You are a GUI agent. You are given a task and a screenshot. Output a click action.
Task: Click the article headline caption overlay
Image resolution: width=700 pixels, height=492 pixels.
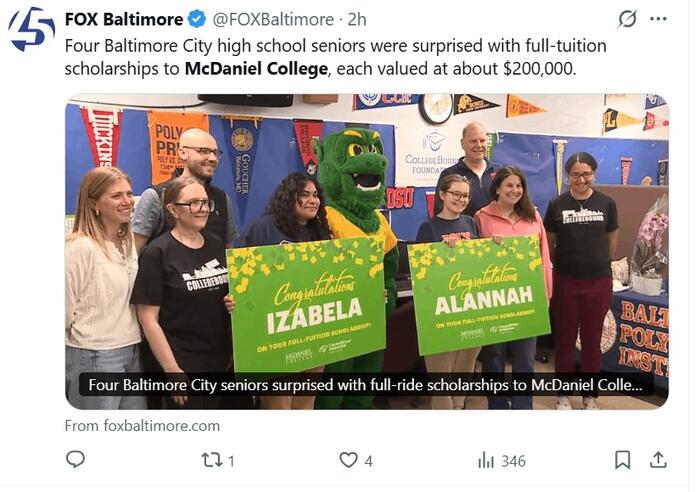[x=370, y=385]
